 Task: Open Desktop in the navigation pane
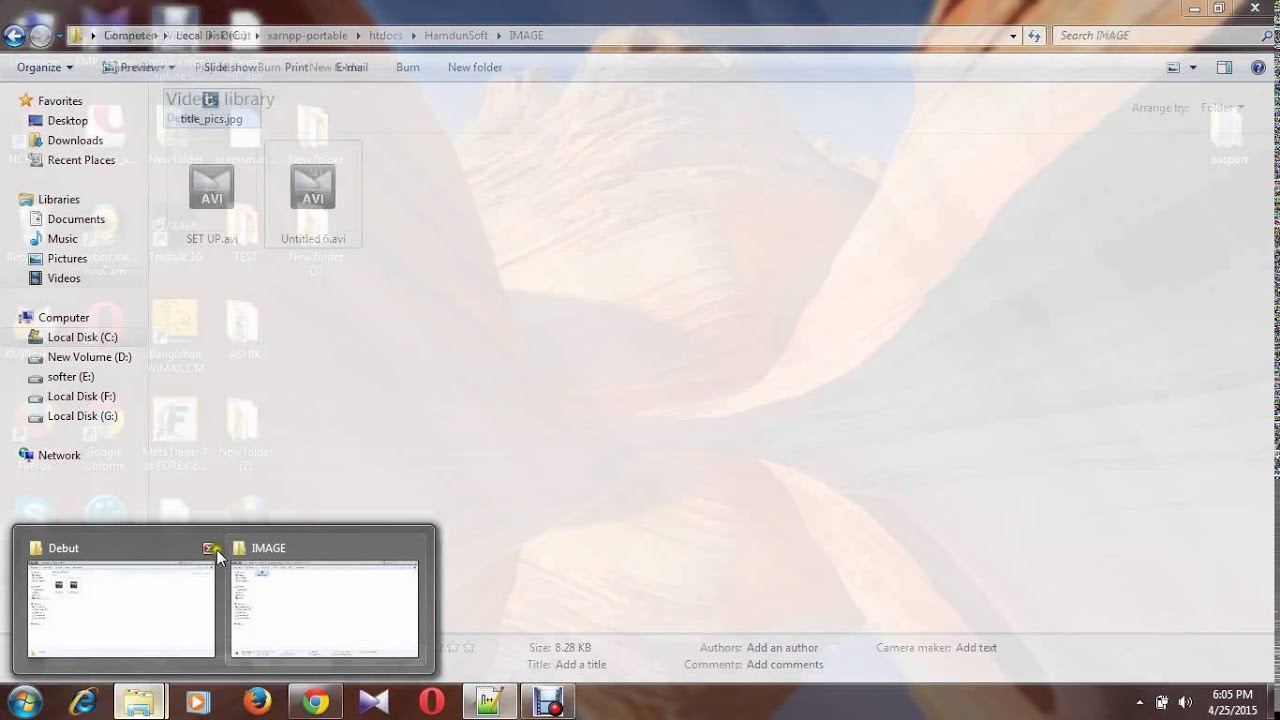tap(68, 121)
